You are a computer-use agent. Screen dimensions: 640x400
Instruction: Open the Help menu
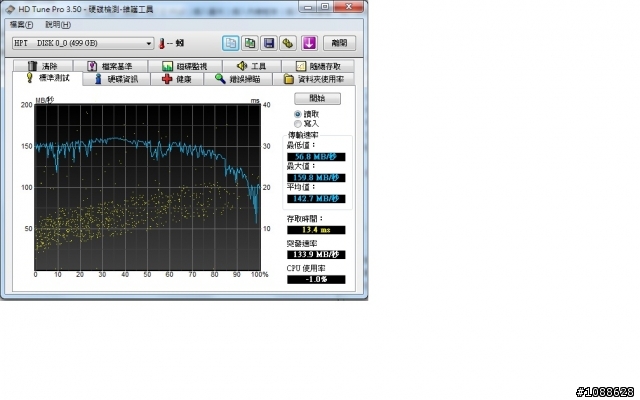tap(58, 25)
